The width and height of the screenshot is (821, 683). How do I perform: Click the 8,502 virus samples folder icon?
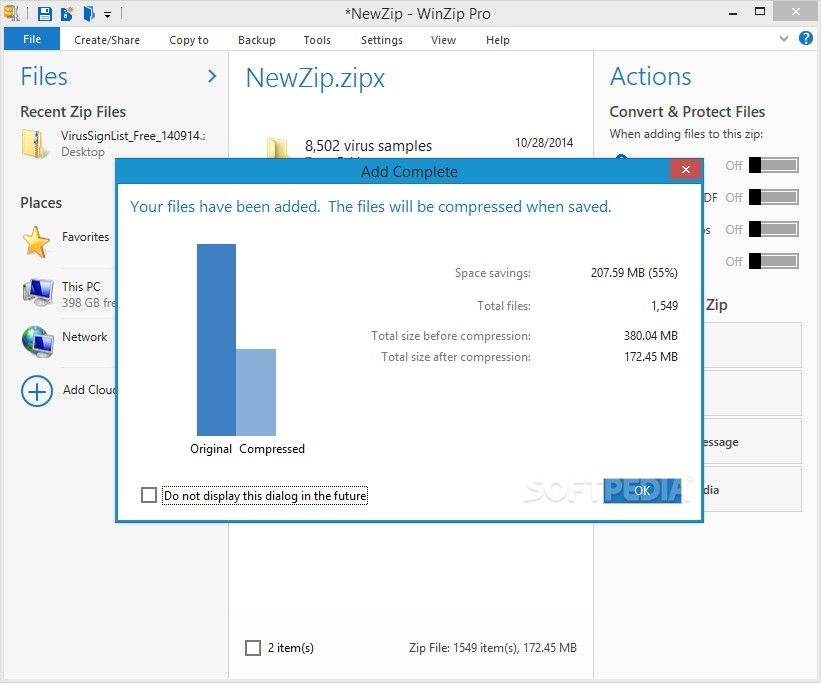278,148
